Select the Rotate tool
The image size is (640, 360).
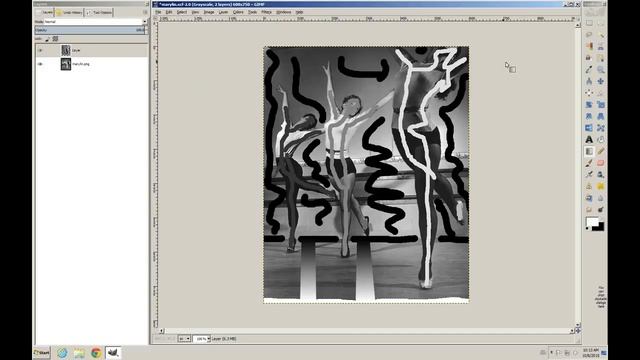589,104
